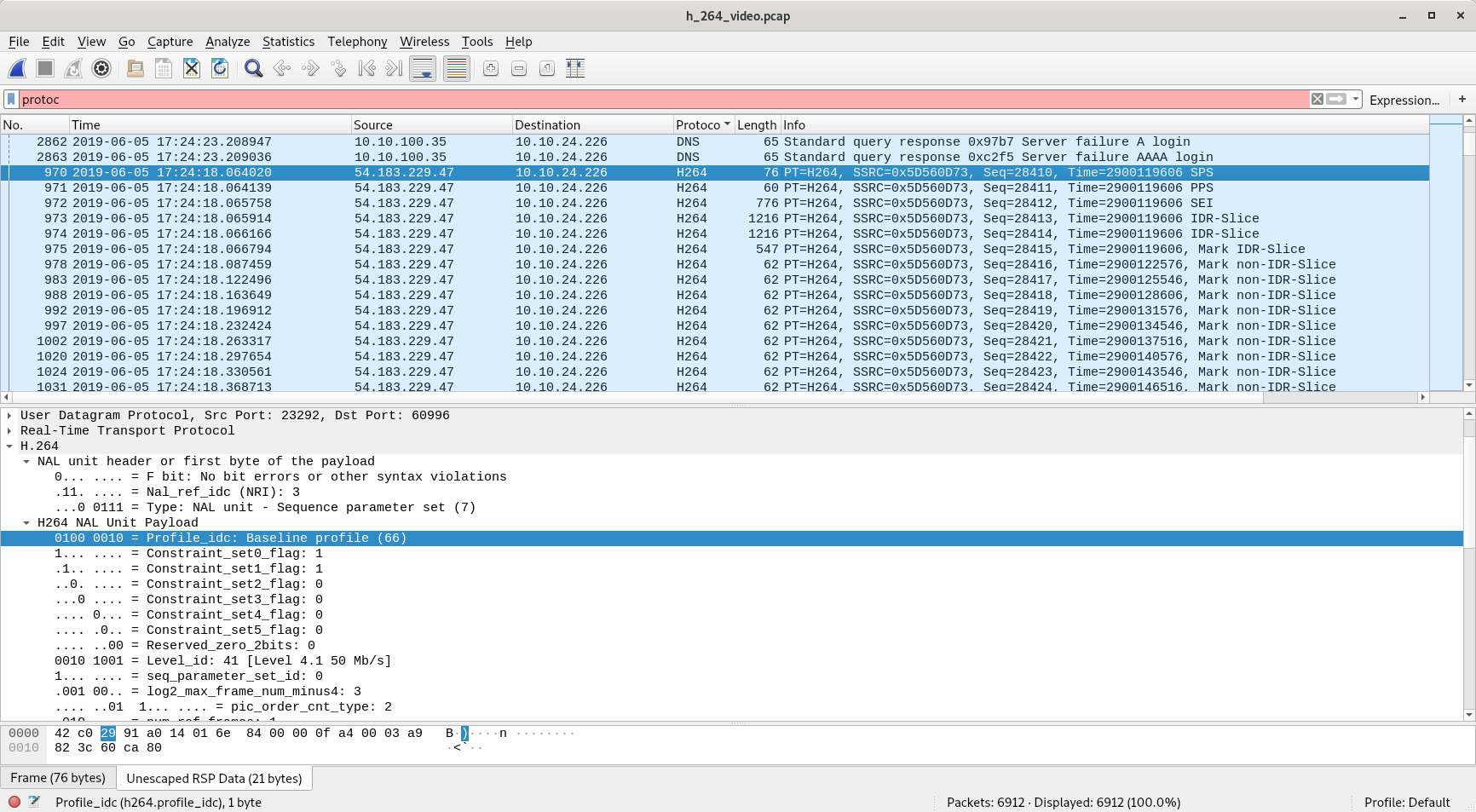Screen dimensions: 1476x812
Task: Add a filter button with the plus
Action: point(1462,99)
